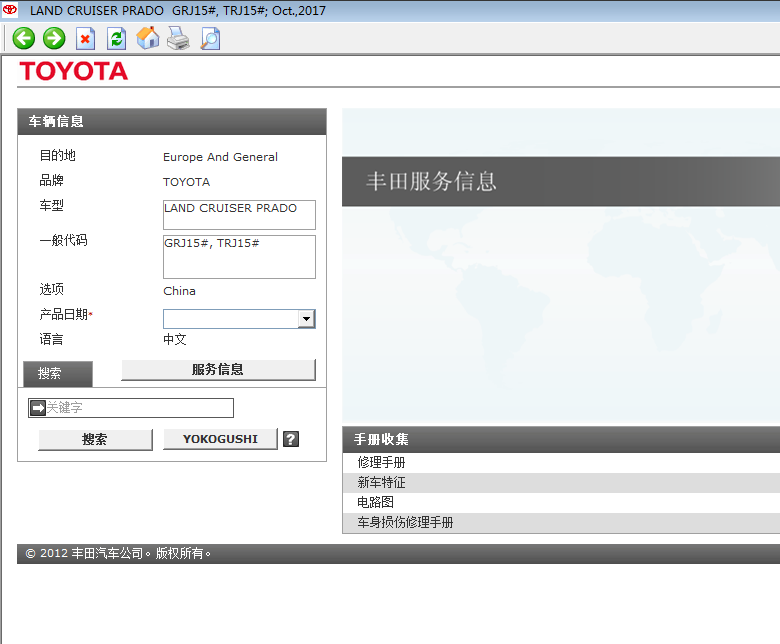Open 修理手册 from manual collection
This screenshot has width=780, height=644.
pos(381,462)
